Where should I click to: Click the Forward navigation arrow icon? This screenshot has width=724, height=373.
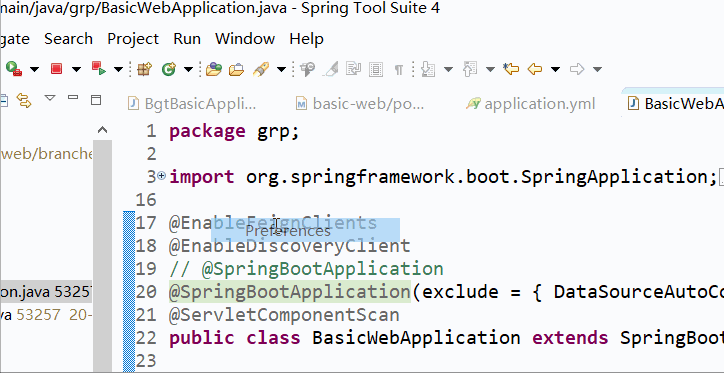577,70
